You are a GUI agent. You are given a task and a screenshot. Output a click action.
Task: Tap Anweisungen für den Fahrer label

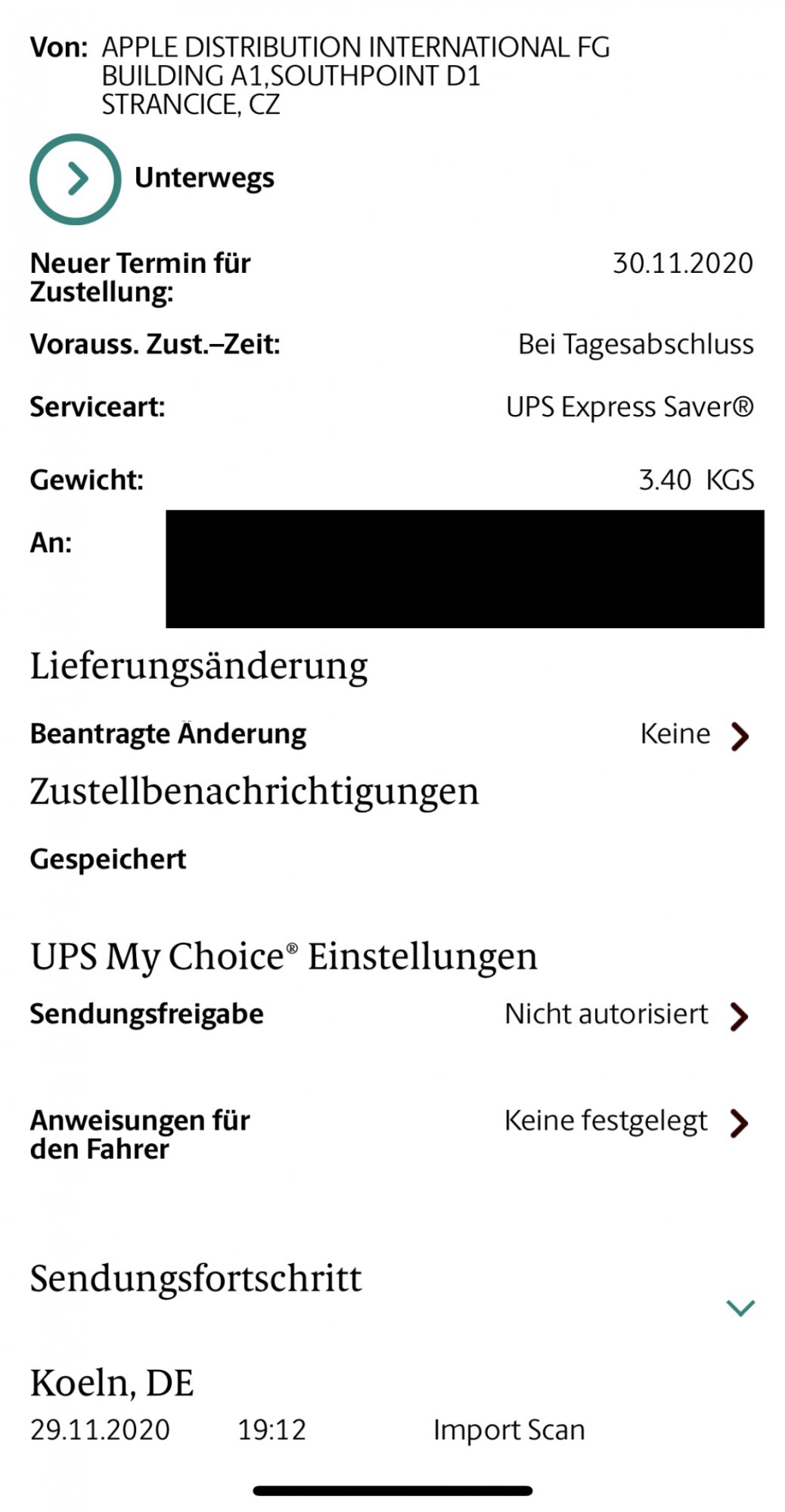pos(140,1135)
